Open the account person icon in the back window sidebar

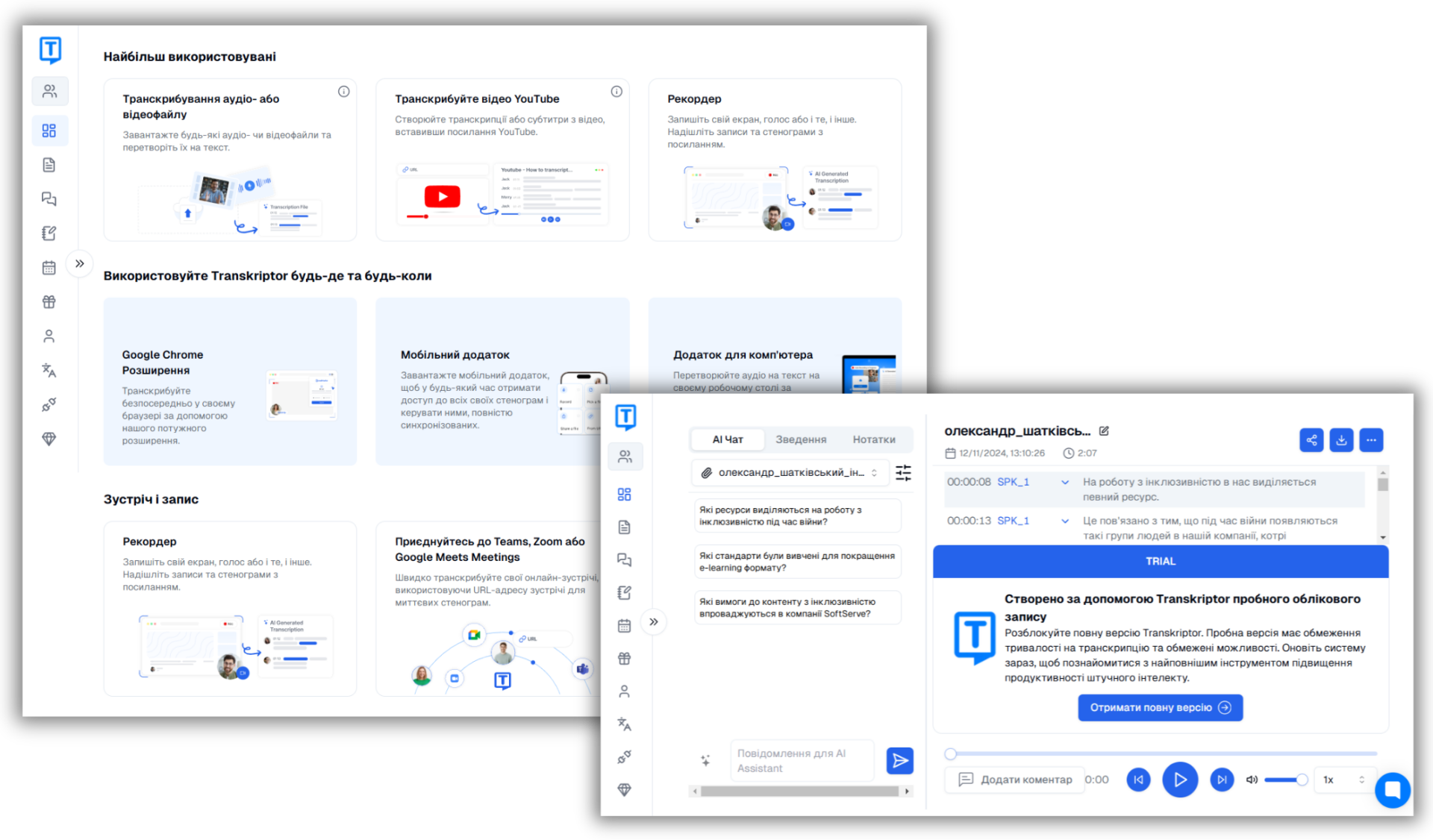tap(49, 336)
